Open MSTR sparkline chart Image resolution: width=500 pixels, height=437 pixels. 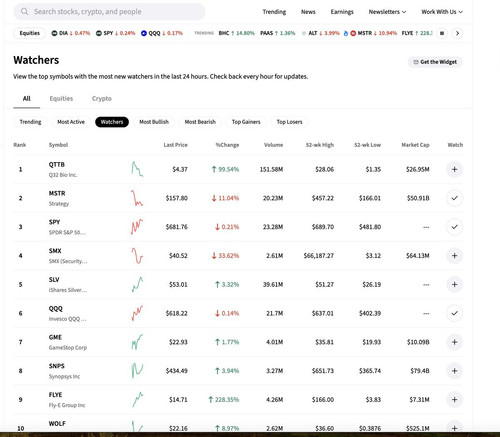[137, 198]
